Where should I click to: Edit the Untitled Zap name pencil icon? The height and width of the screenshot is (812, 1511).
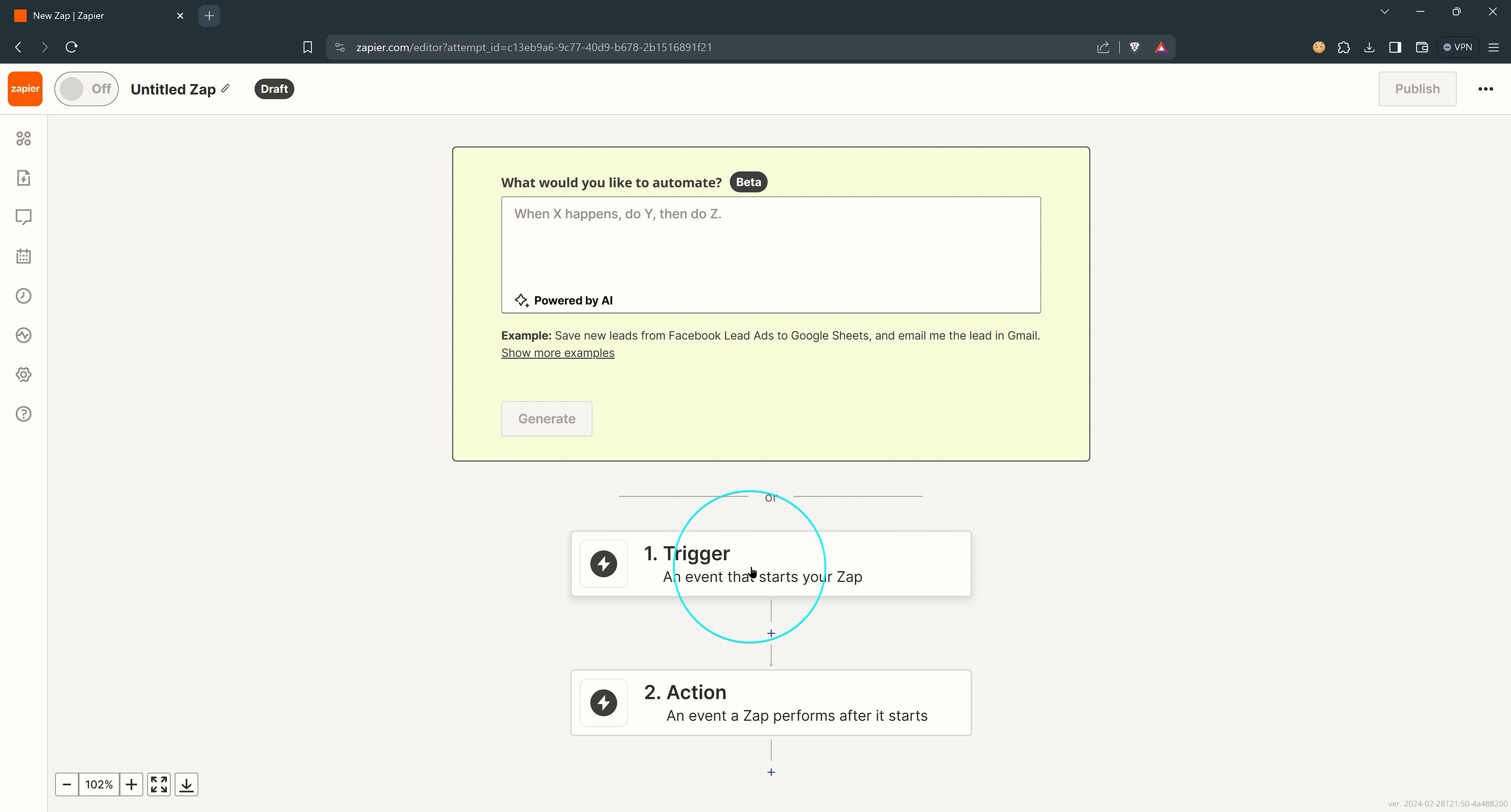tap(225, 89)
